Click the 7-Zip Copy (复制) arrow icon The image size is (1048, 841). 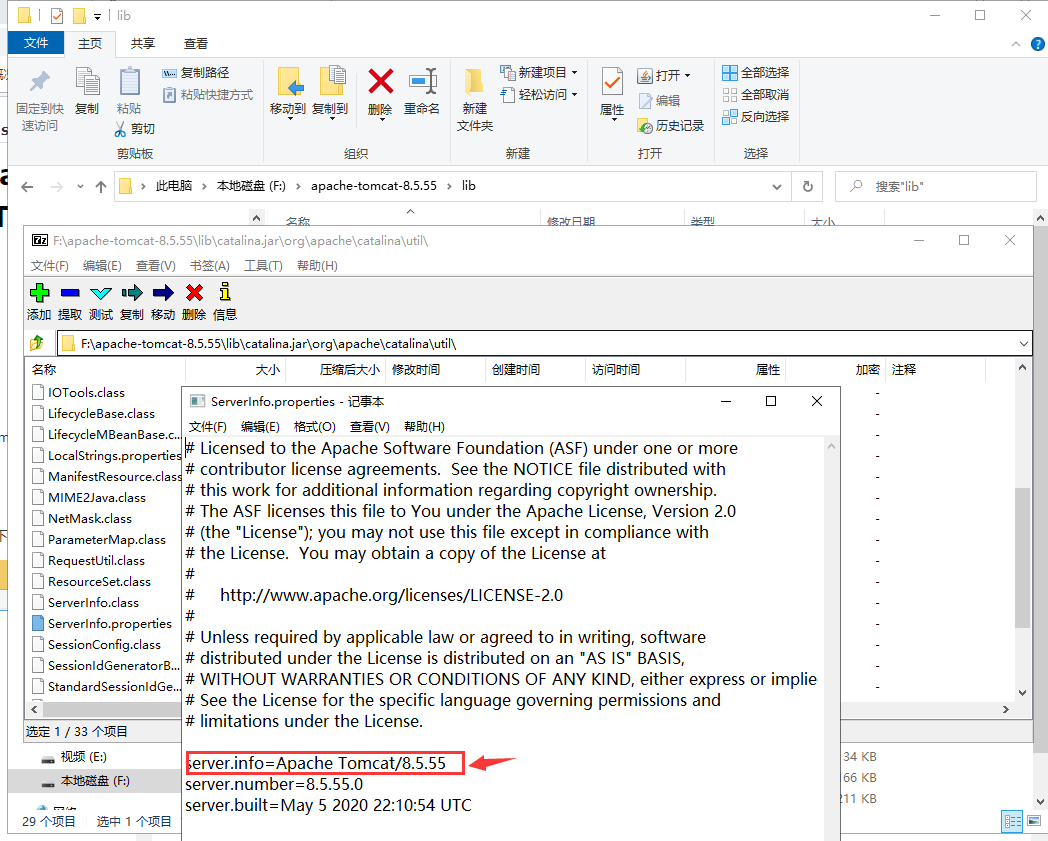pos(132,293)
